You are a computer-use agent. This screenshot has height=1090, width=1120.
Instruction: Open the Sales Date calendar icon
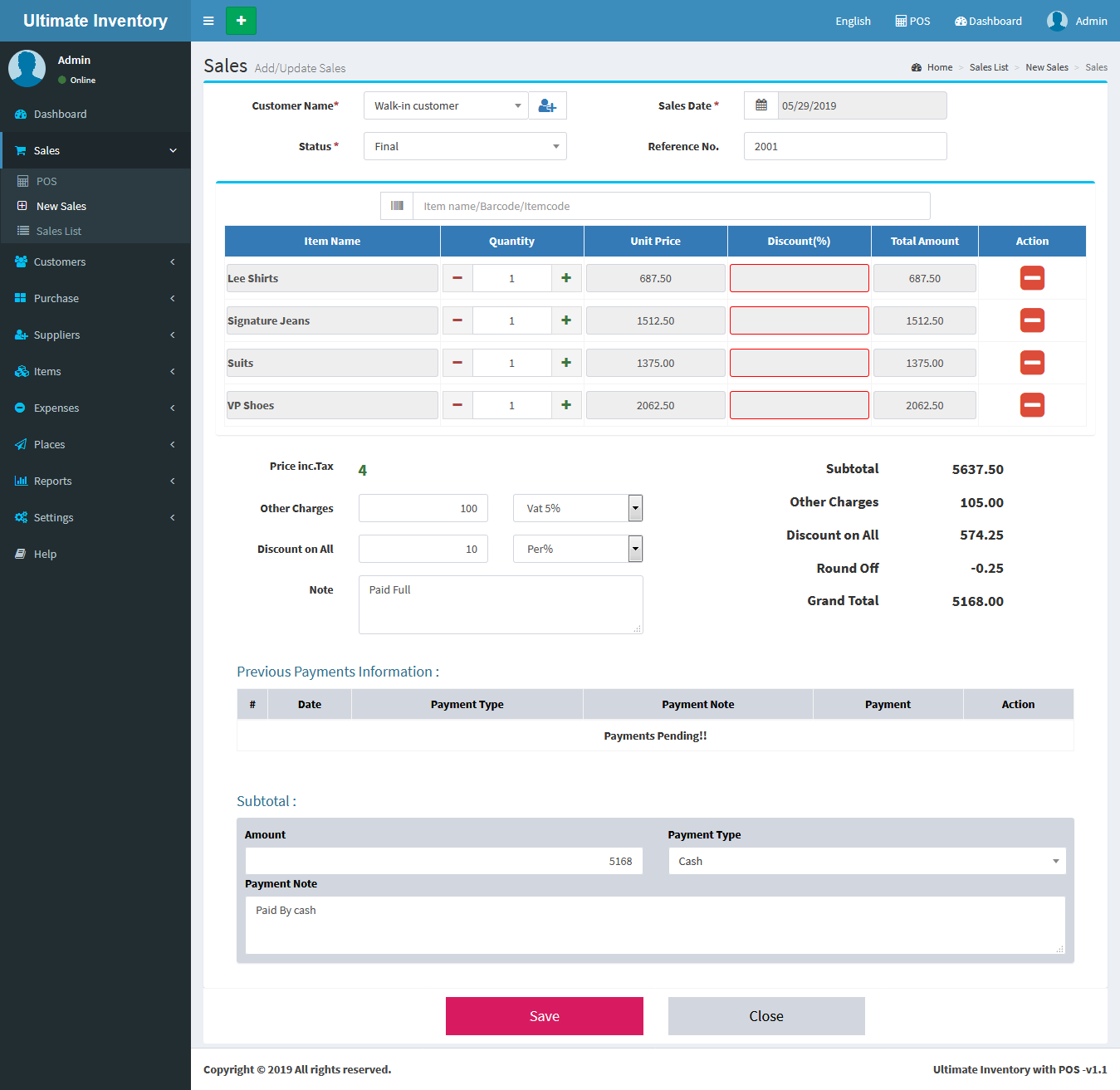[x=761, y=105]
